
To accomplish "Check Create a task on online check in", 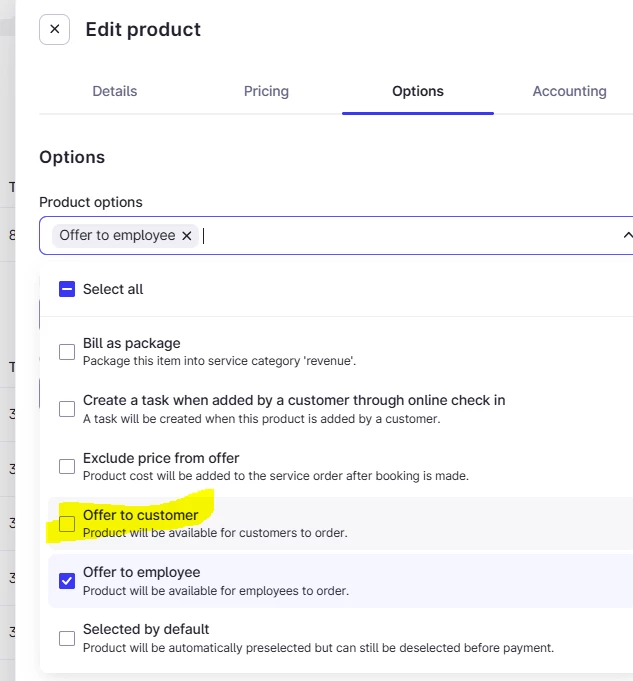I will (67, 409).
